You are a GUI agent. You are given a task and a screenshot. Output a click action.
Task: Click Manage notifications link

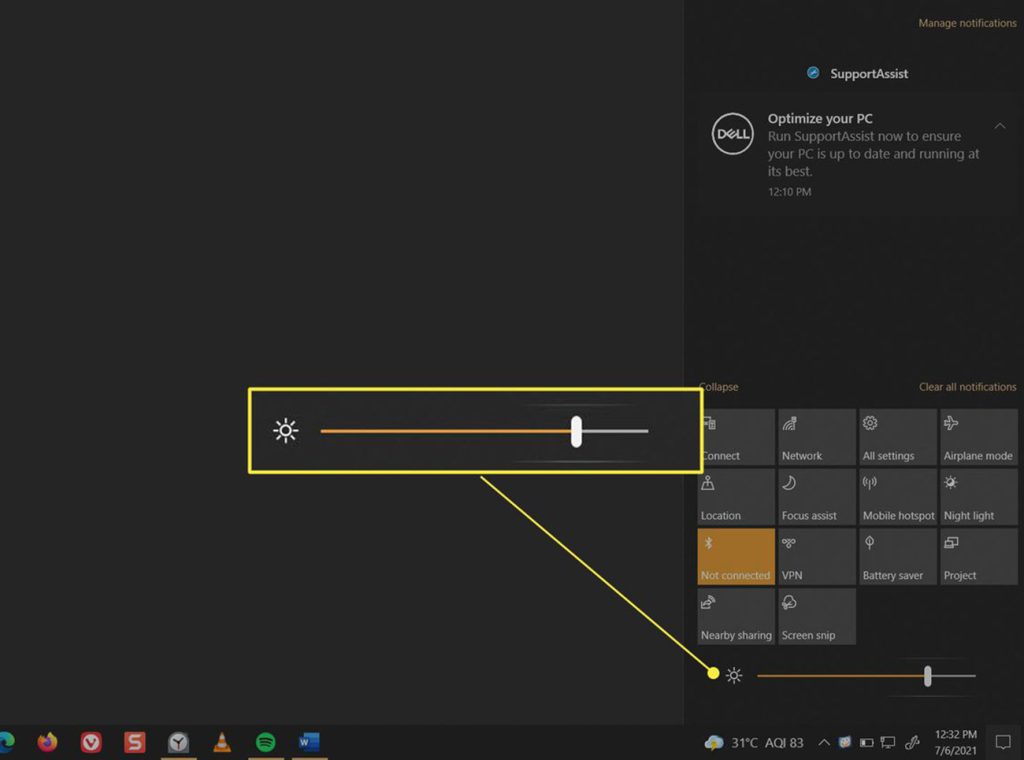[967, 23]
